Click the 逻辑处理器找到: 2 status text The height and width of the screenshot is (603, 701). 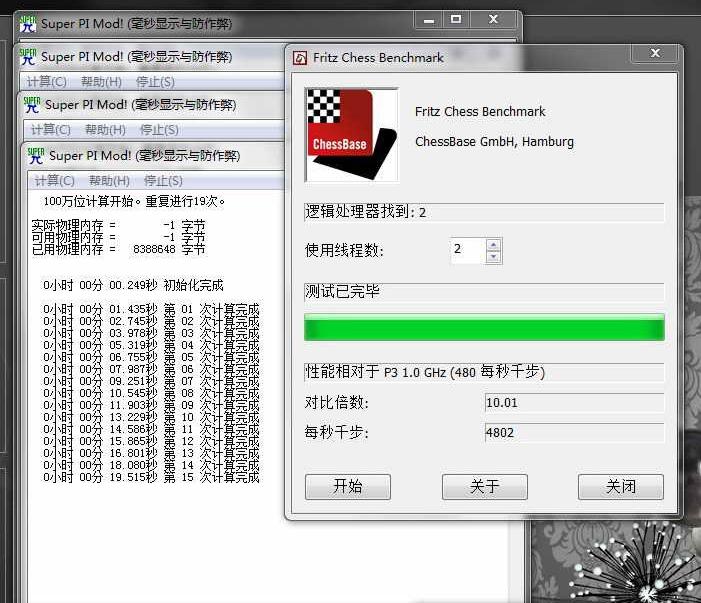pos(365,212)
